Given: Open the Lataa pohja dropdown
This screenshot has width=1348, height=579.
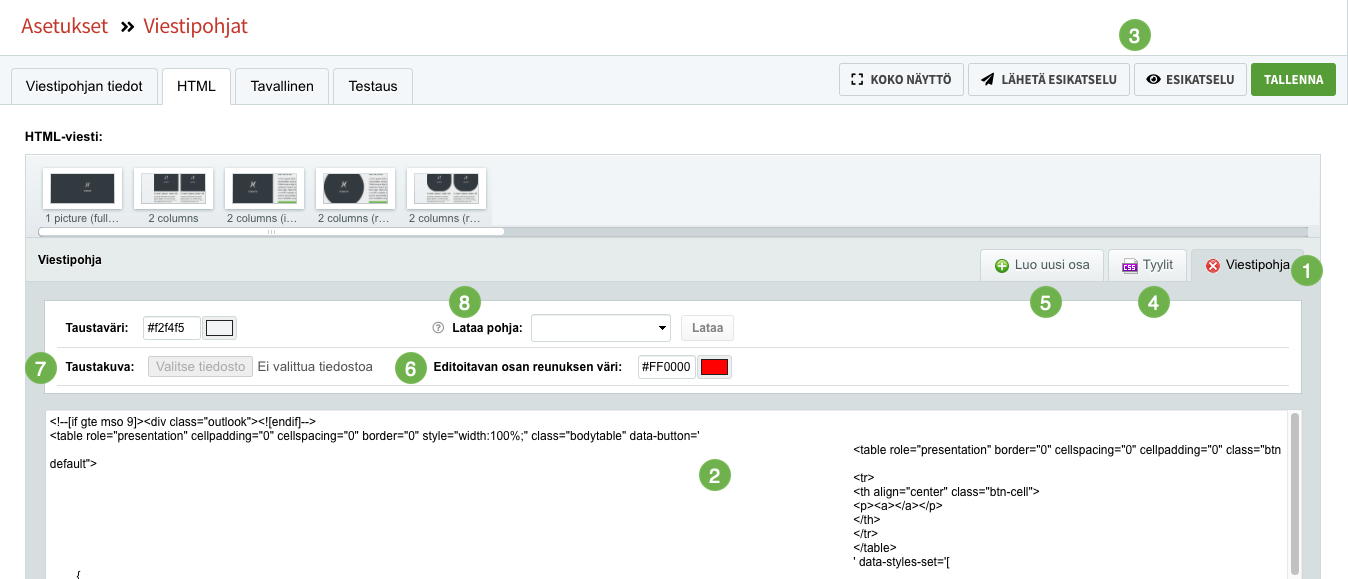Looking at the screenshot, I should point(601,327).
